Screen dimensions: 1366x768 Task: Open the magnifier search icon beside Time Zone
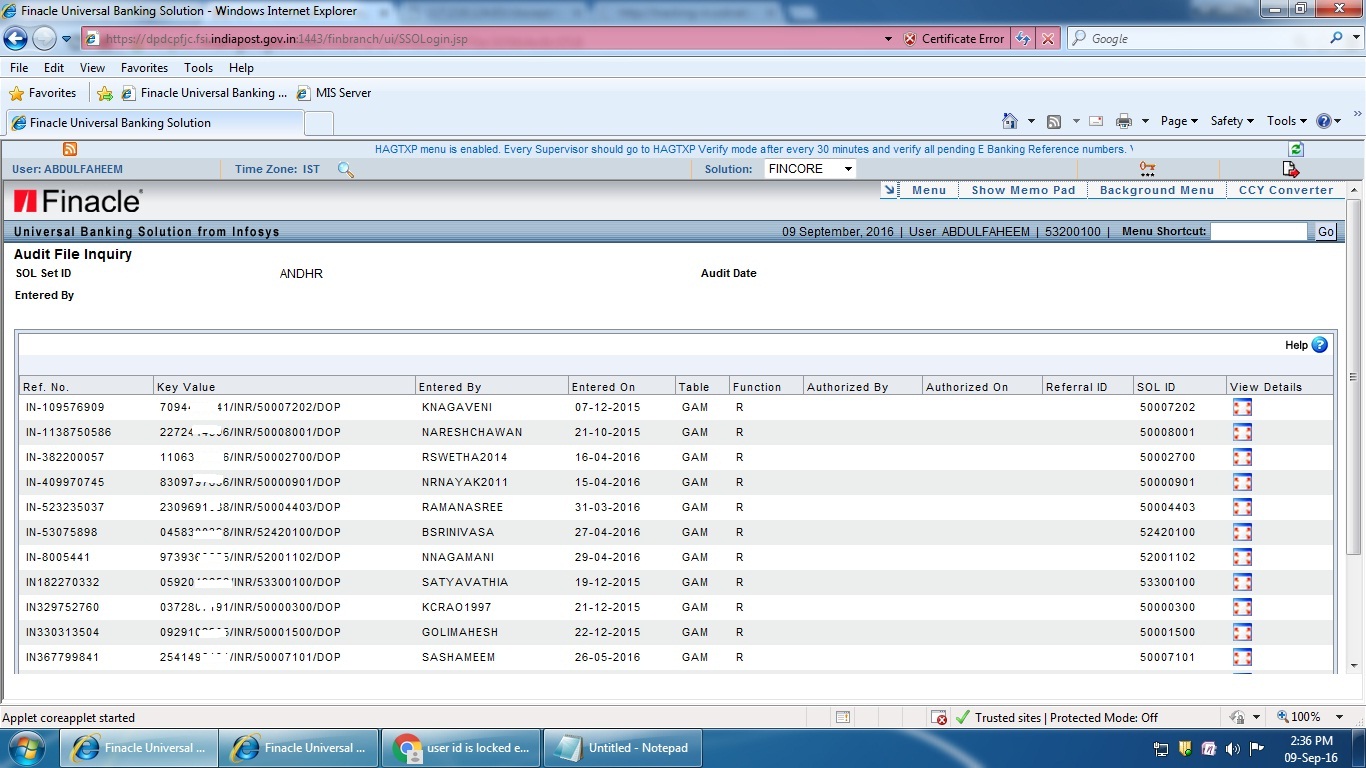(345, 169)
